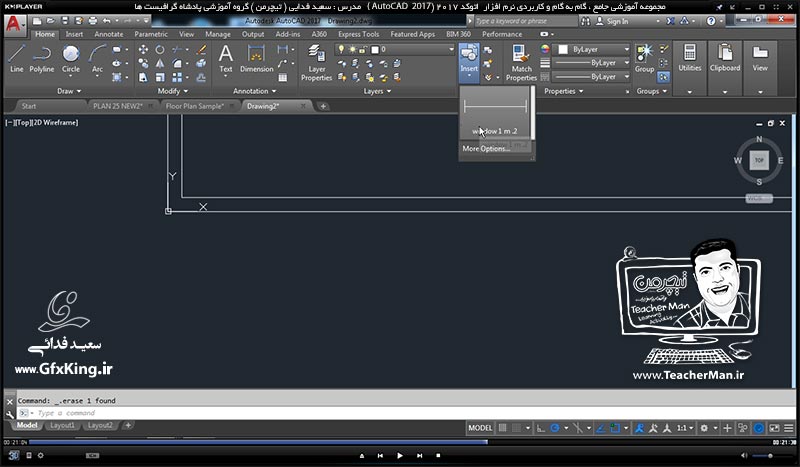Screen dimensions: 800x467
Task: Toggle object snap tracking in status bar
Action: (601, 428)
